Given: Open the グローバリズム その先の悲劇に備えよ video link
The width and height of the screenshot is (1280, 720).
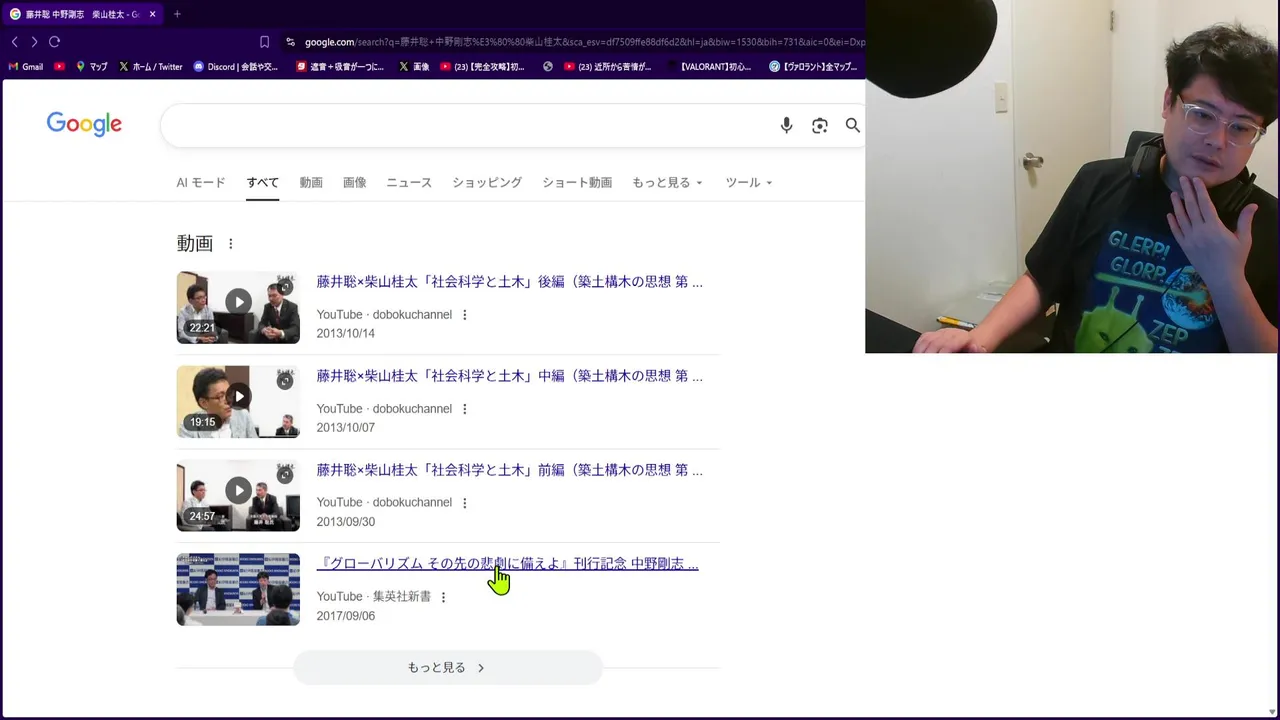Looking at the screenshot, I should [508, 564].
